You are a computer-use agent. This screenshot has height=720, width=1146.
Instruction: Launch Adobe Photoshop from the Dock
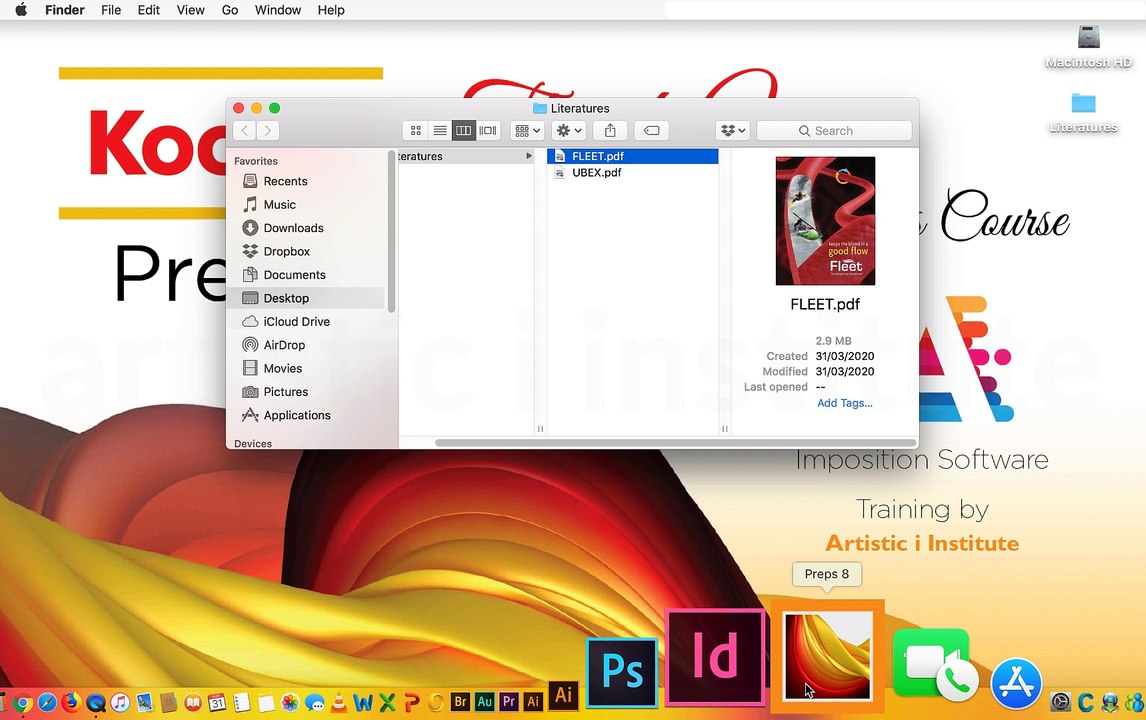click(x=621, y=672)
